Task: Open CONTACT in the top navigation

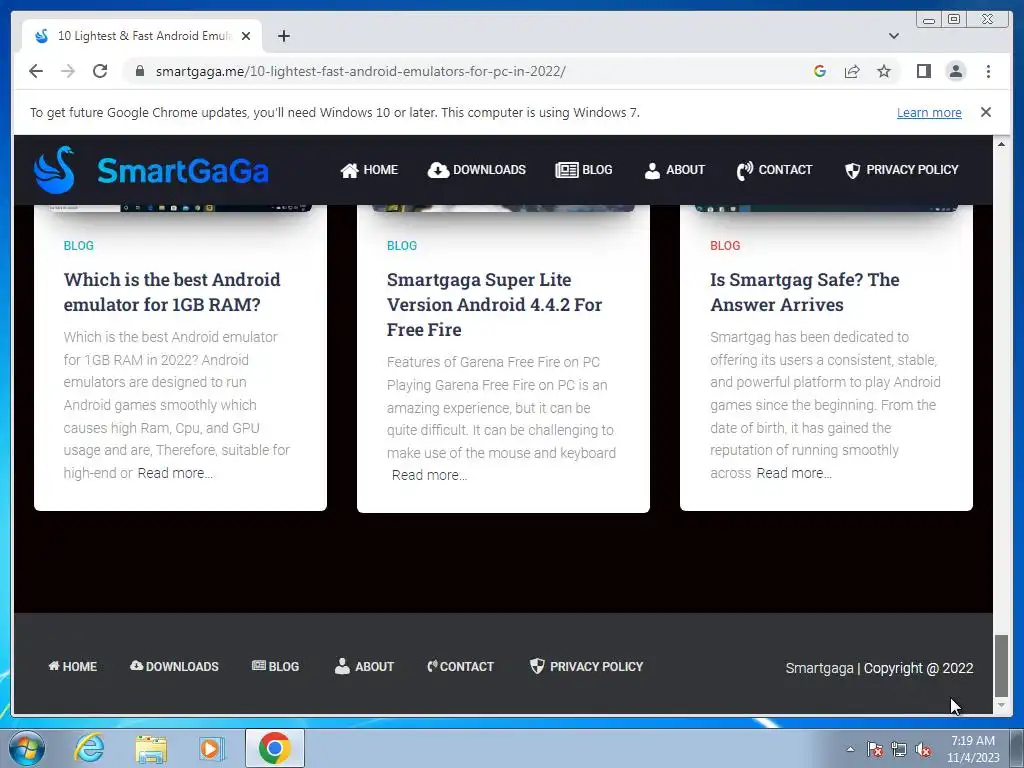Action: tap(775, 170)
